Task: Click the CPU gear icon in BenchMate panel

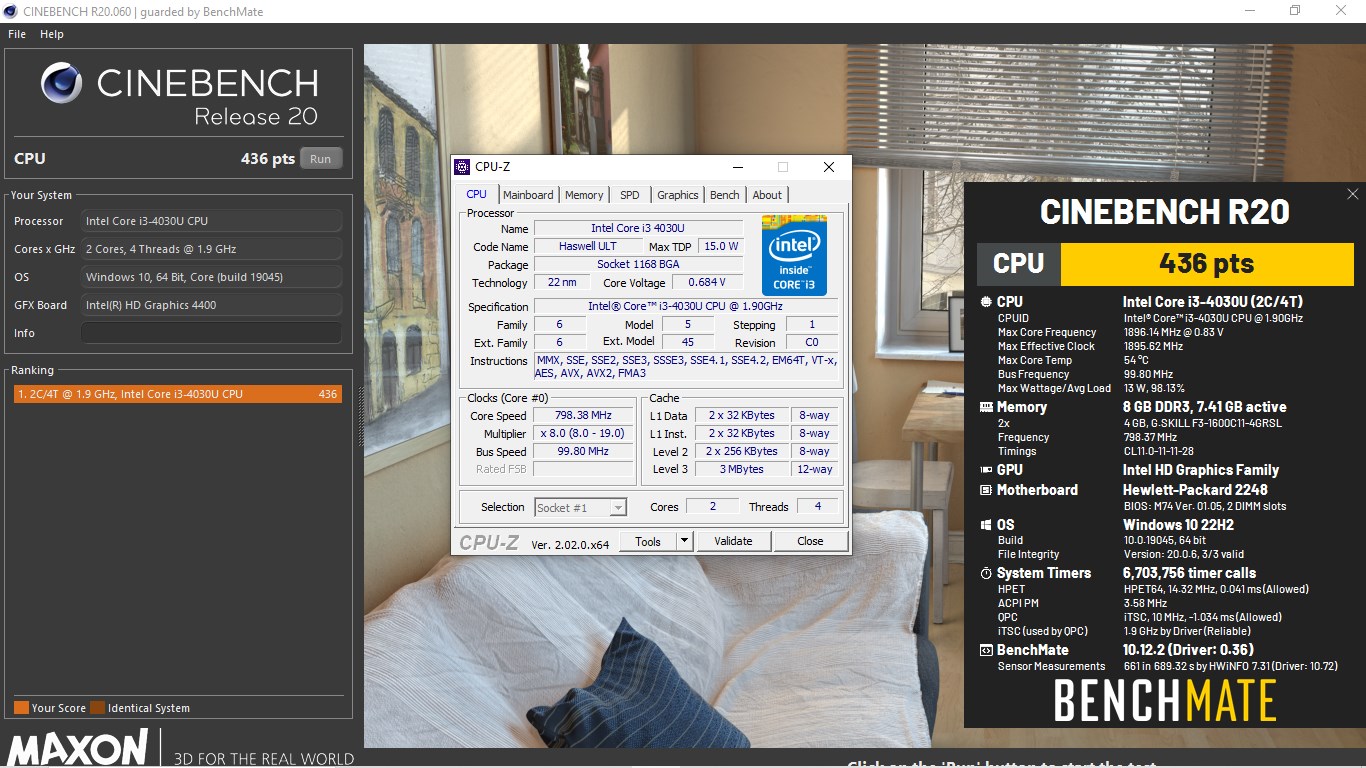Action: coord(986,301)
